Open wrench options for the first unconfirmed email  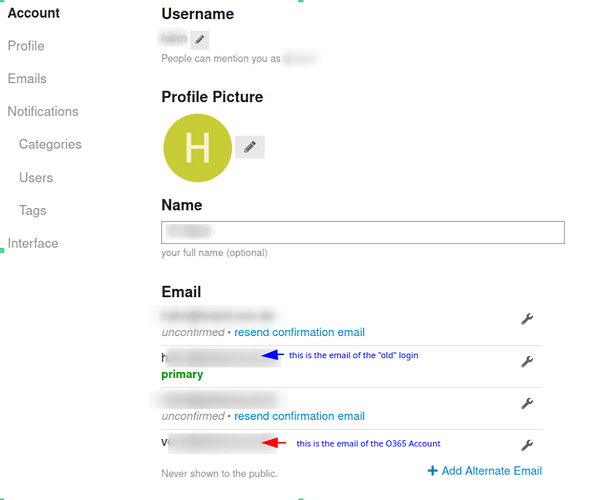pos(527,319)
